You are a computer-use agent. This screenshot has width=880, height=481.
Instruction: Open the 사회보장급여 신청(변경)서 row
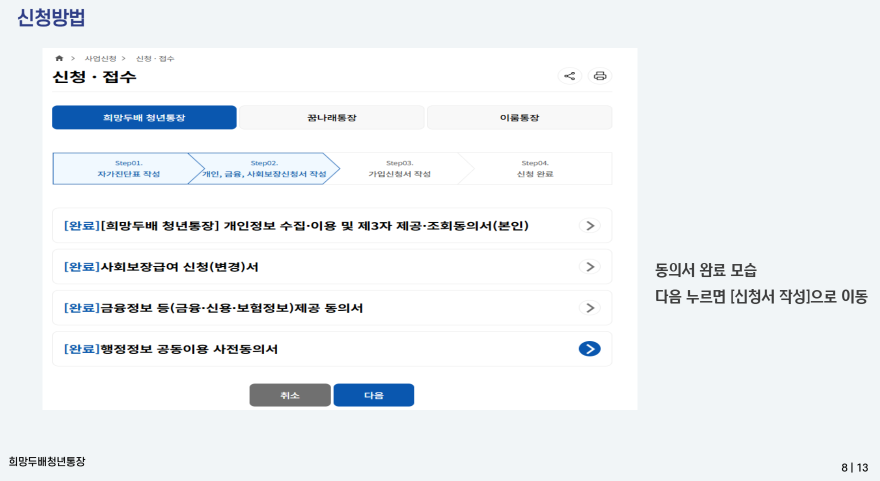(x=332, y=267)
